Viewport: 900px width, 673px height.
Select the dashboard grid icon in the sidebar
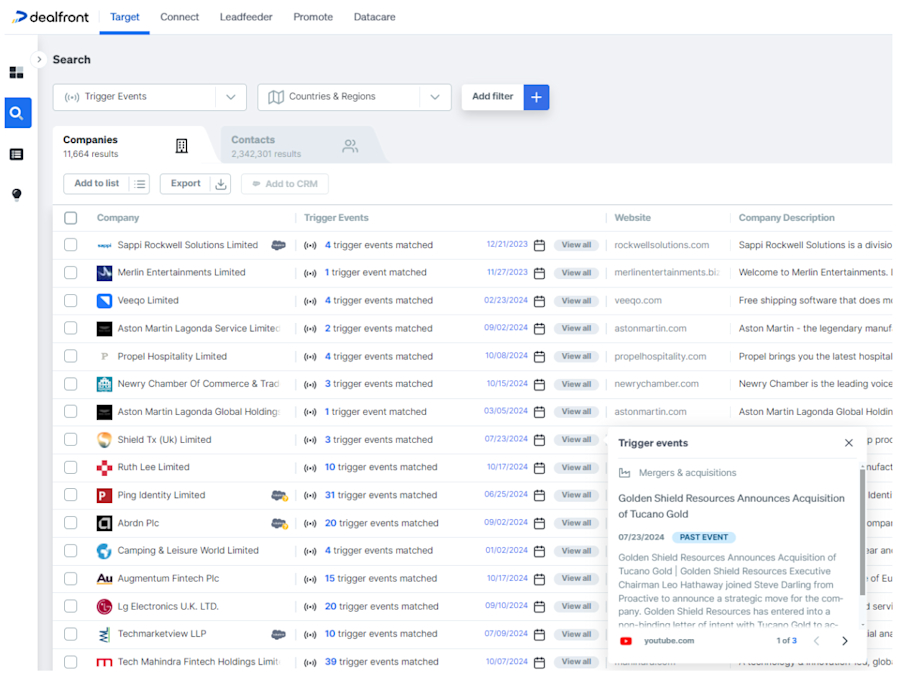tap(16, 72)
